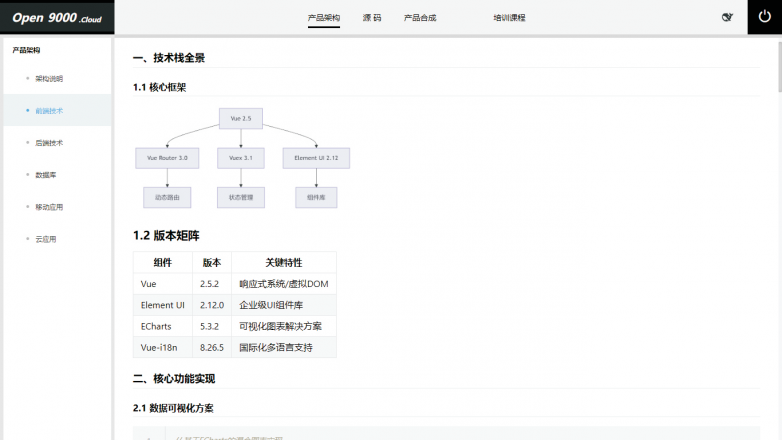Click the bird icon in header
This screenshot has width=782, height=440.
(x=727, y=17)
